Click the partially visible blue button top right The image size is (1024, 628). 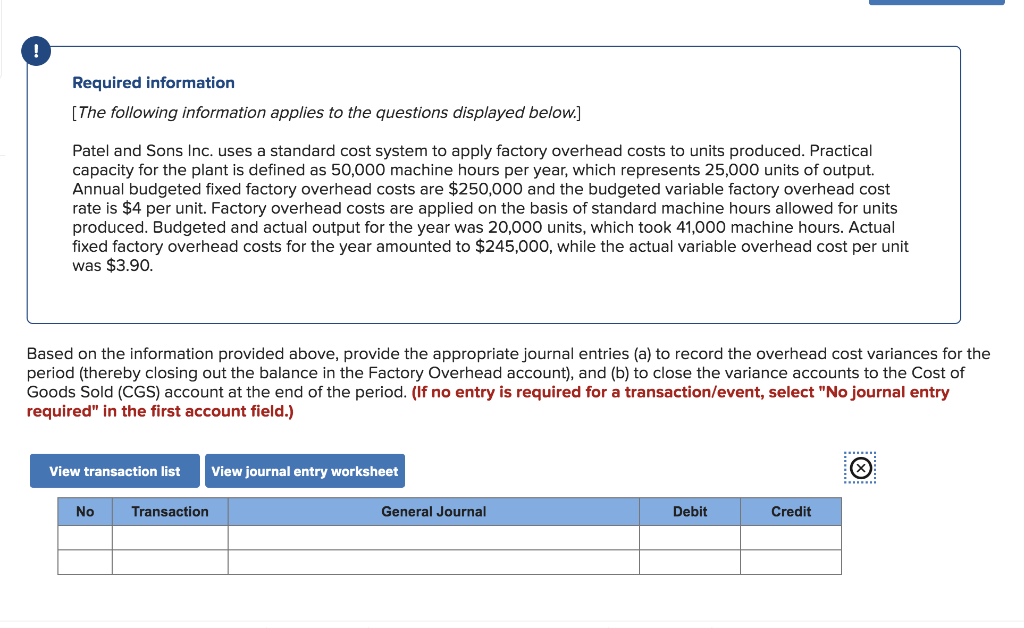point(936,2)
